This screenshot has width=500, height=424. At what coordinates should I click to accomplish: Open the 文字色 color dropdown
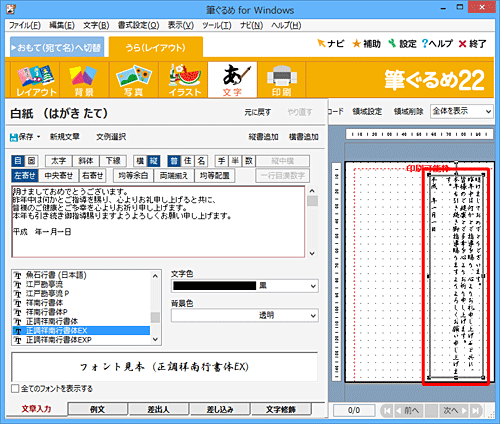pyautogui.click(x=245, y=286)
